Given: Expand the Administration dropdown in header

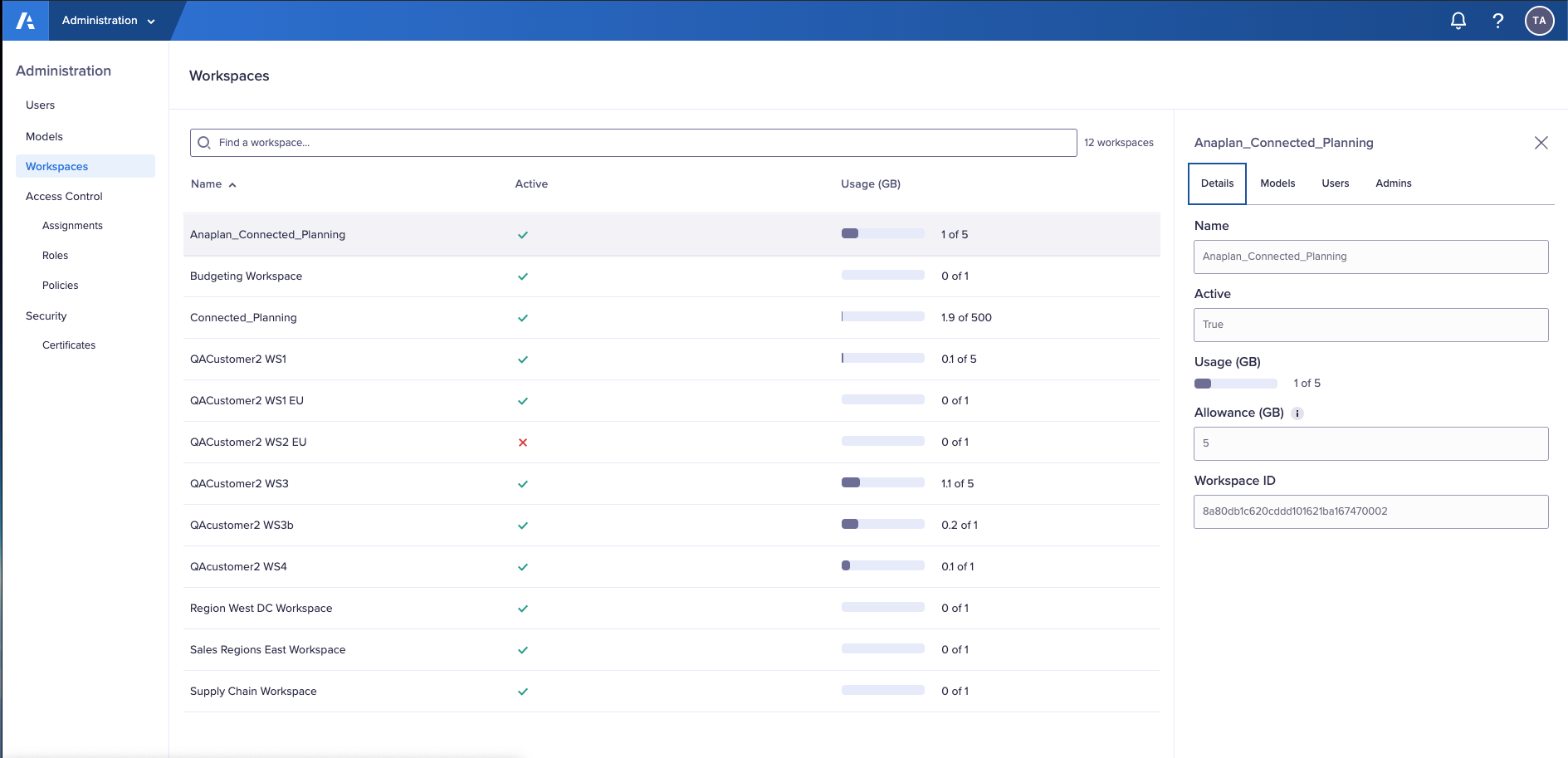Looking at the screenshot, I should pos(109,21).
